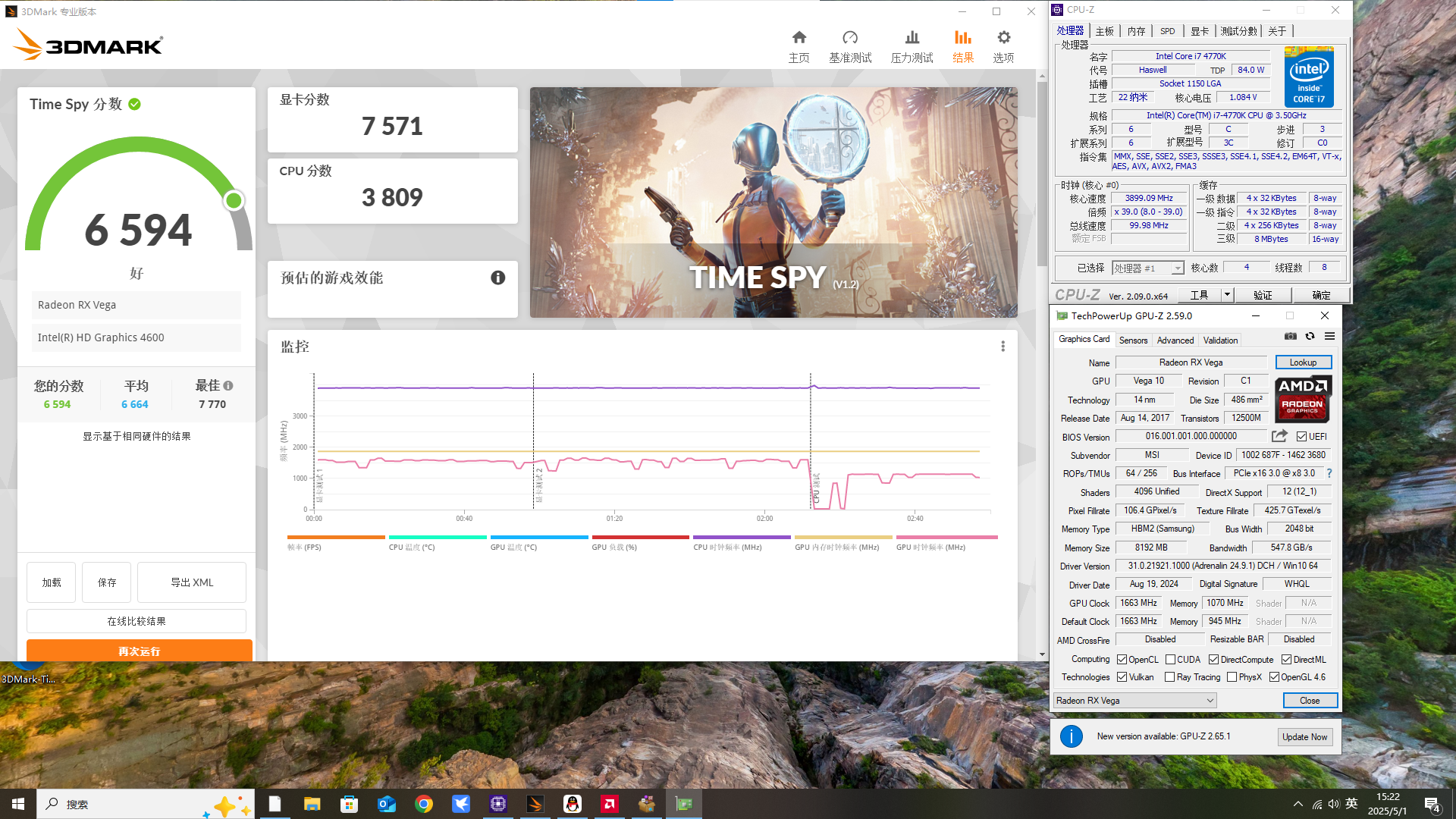Click GPU-Z Lookup button

(1303, 362)
